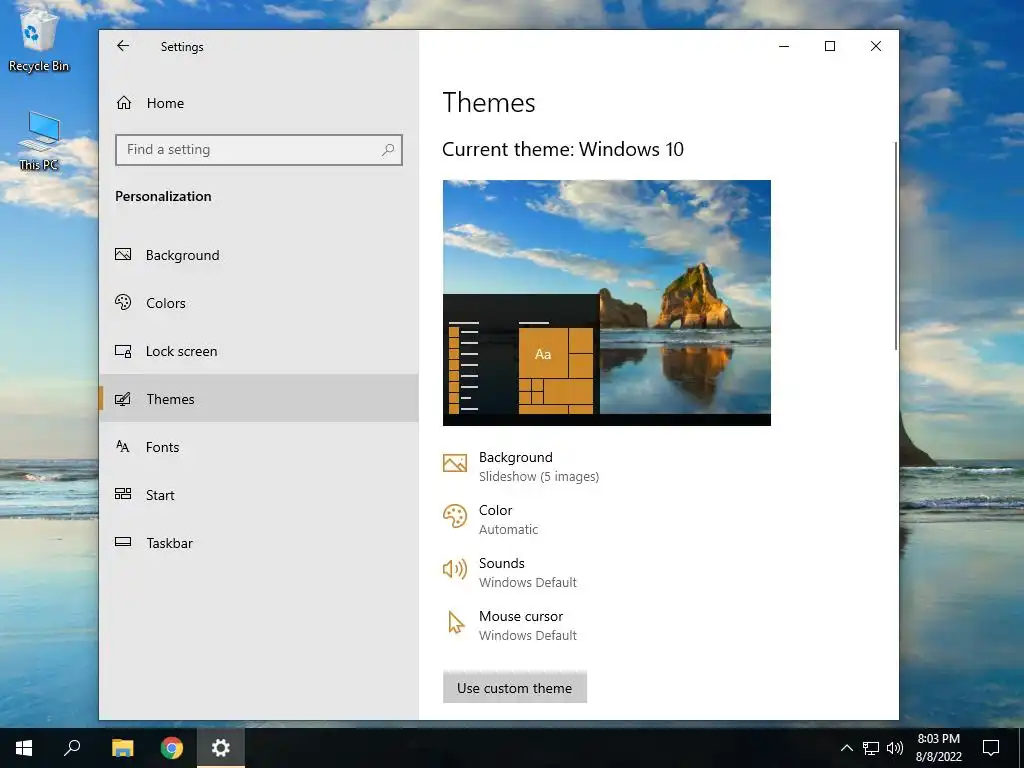The image size is (1024, 768).
Task: Click the Mouse cursor arrow icon
Action: tap(456, 622)
